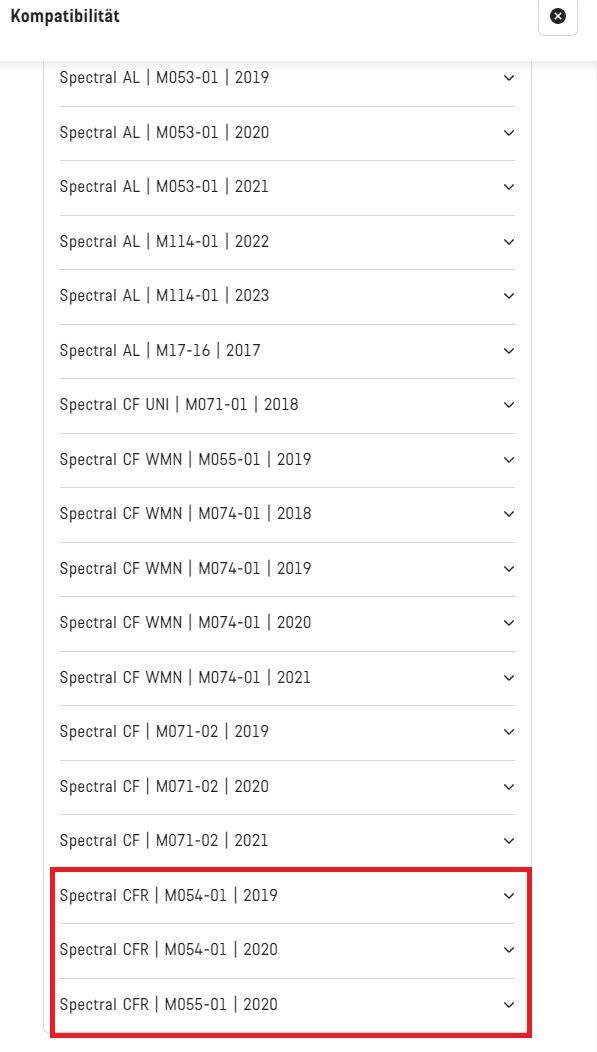This screenshot has height=1052, width=597.
Task: Expand Spectral CFR M054-01 2019 chevron
Action: pyautogui.click(x=509, y=896)
